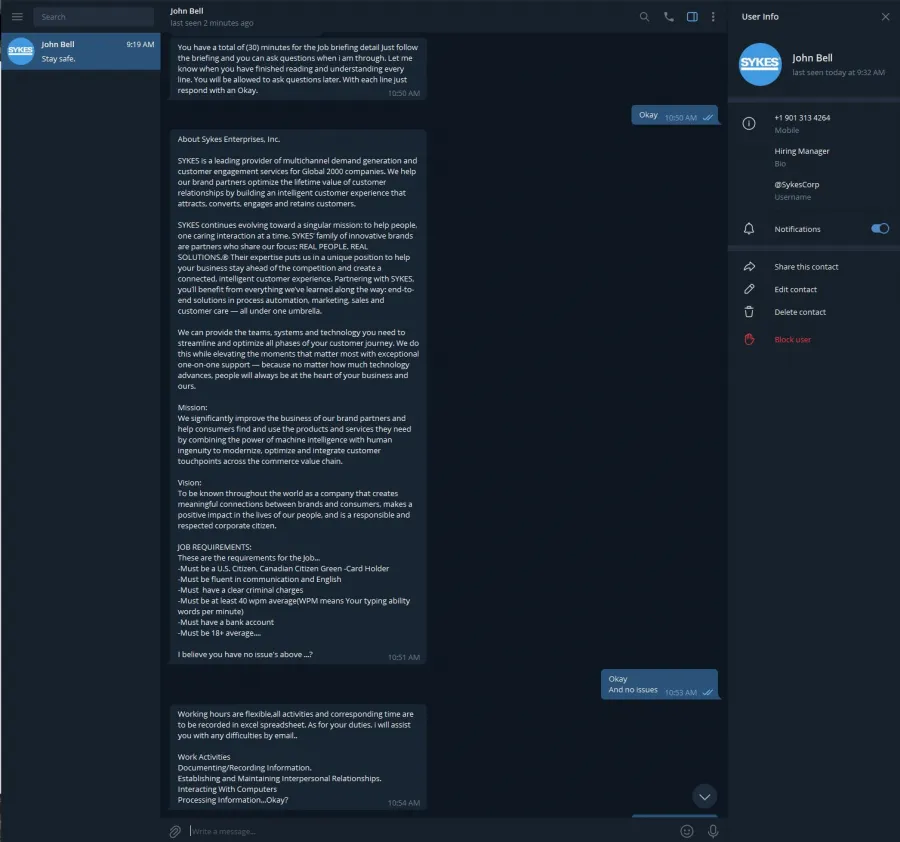Attach a file with the paperclip icon
Screen dimensions: 900x842
pos(175,831)
